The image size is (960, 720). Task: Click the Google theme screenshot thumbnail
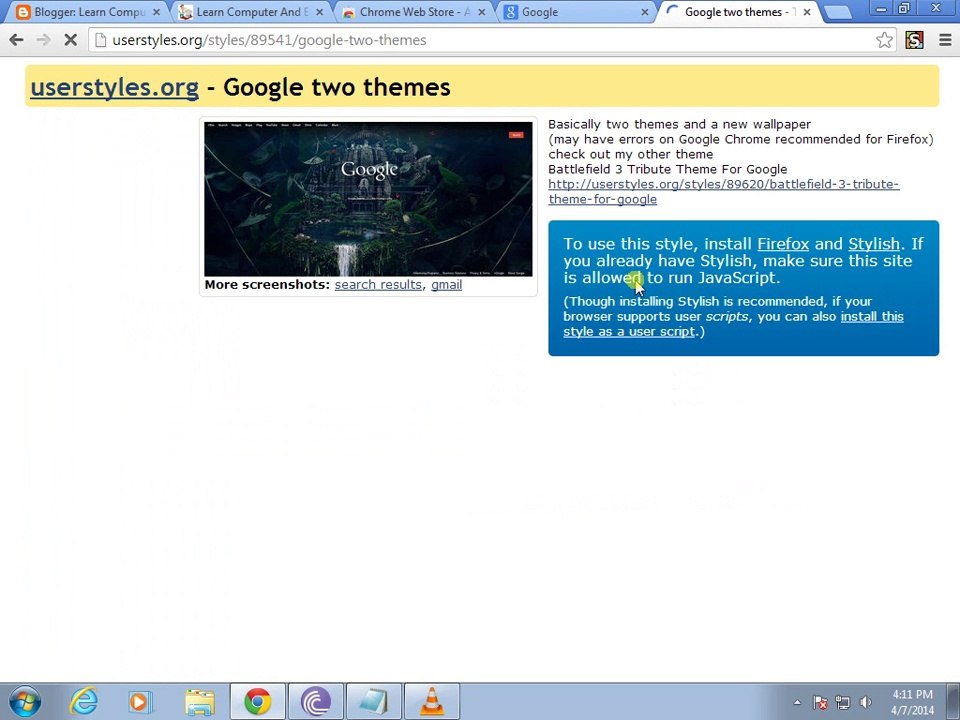(368, 199)
